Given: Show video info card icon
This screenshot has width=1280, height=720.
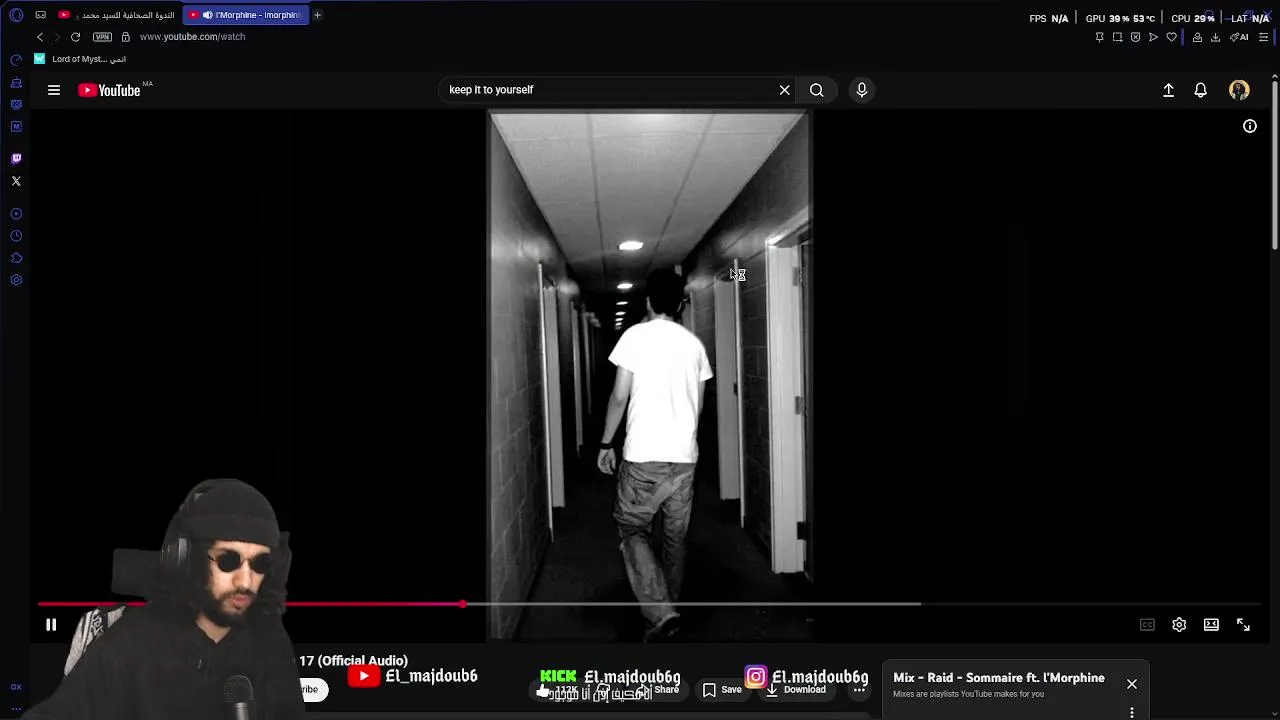Looking at the screenshot, I should 1250,126.
